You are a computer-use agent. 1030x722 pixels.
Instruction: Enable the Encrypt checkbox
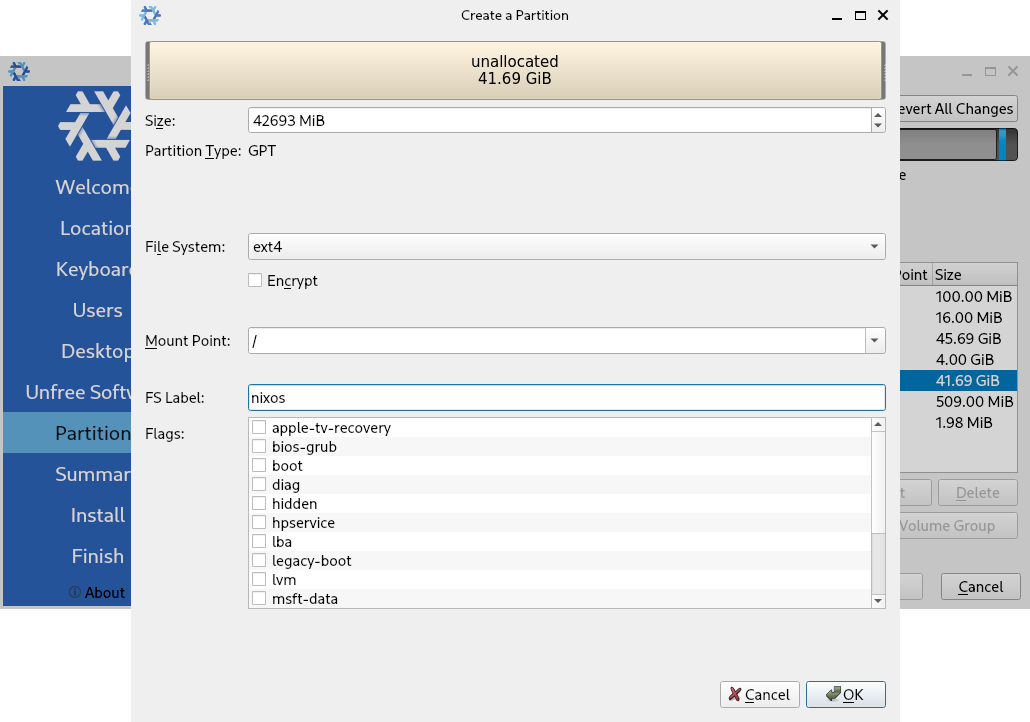pos(255,281)
